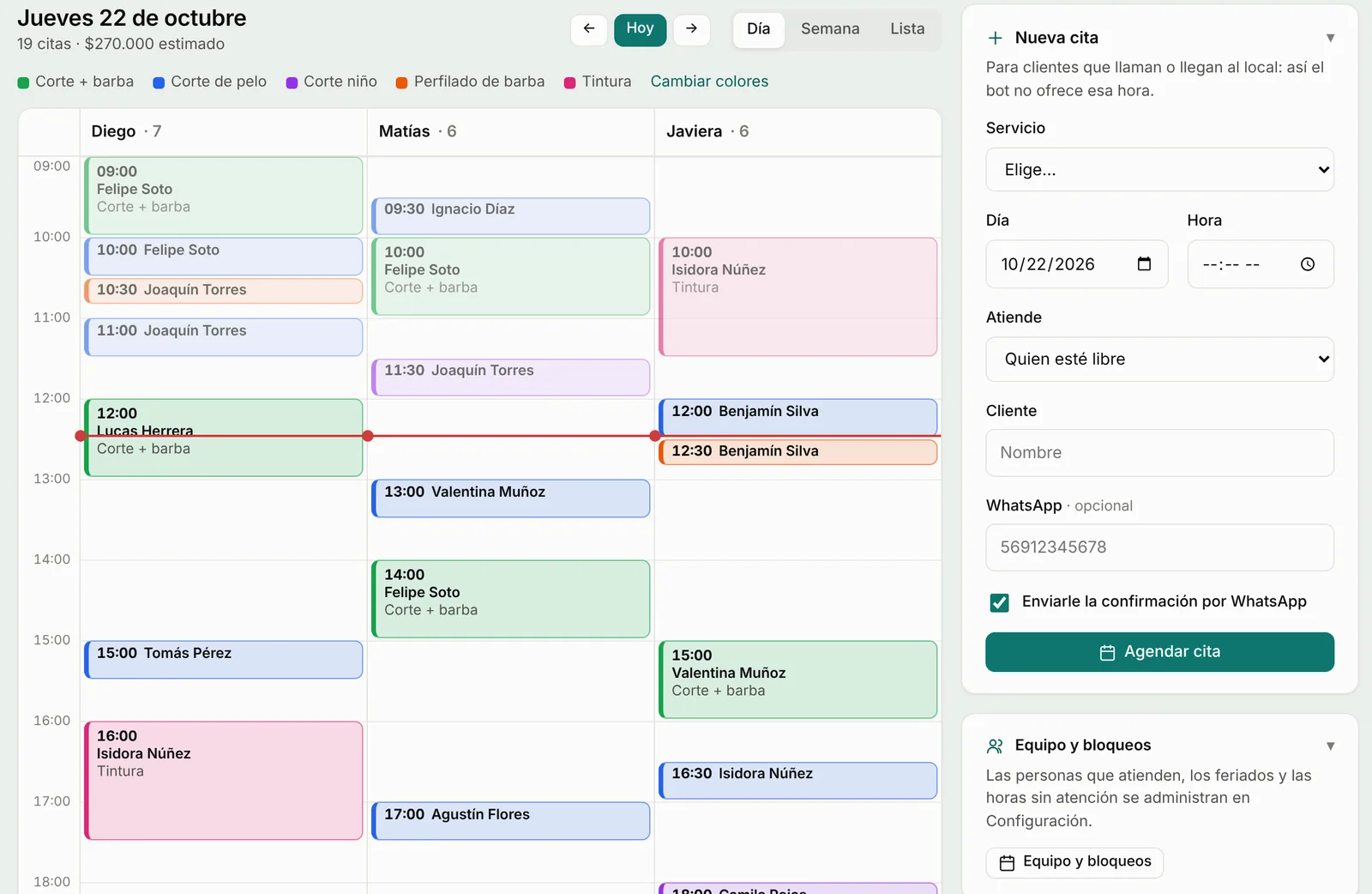Open Matías's 13:00 Valentina Muñoz appointment
The height and width of the screenshot is (894, 1372).
pos(510,498)
